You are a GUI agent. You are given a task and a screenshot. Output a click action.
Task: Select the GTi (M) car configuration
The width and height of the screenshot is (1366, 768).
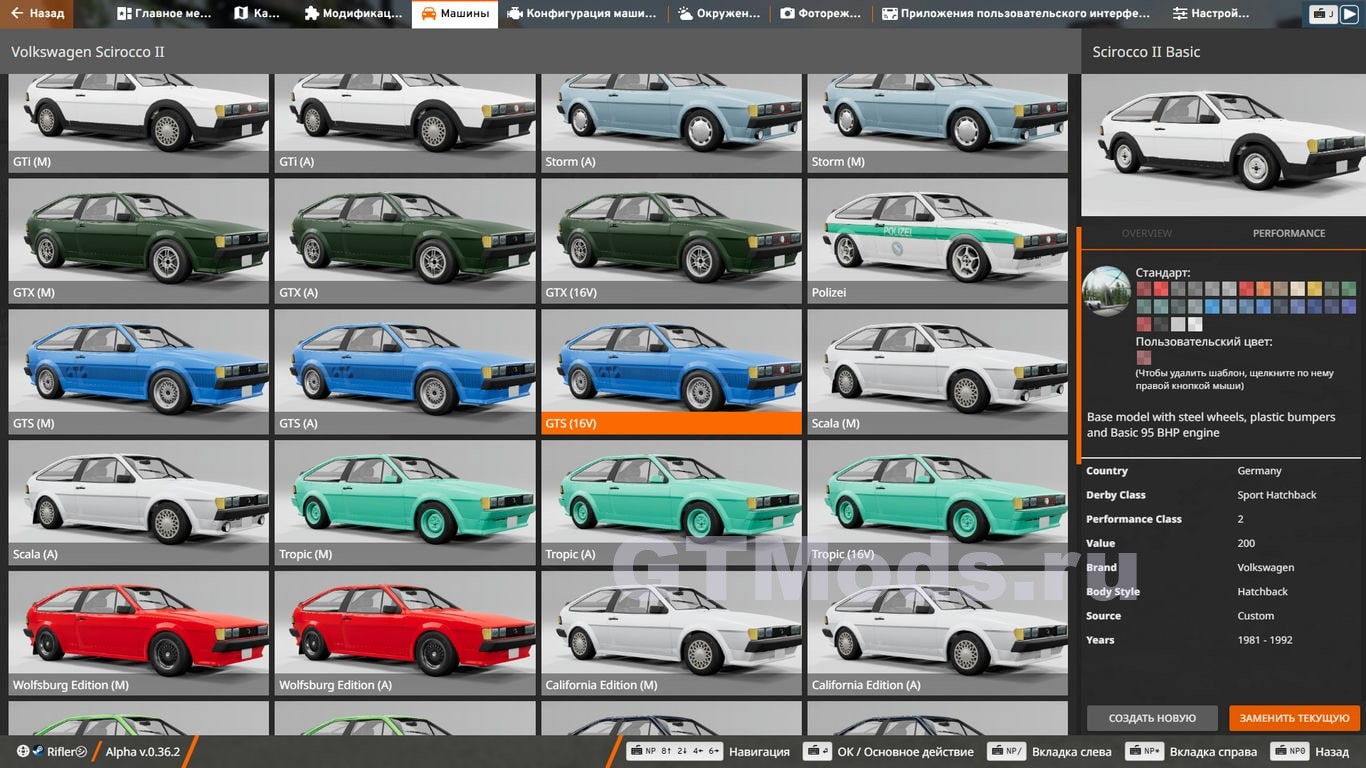coord(139,123)
